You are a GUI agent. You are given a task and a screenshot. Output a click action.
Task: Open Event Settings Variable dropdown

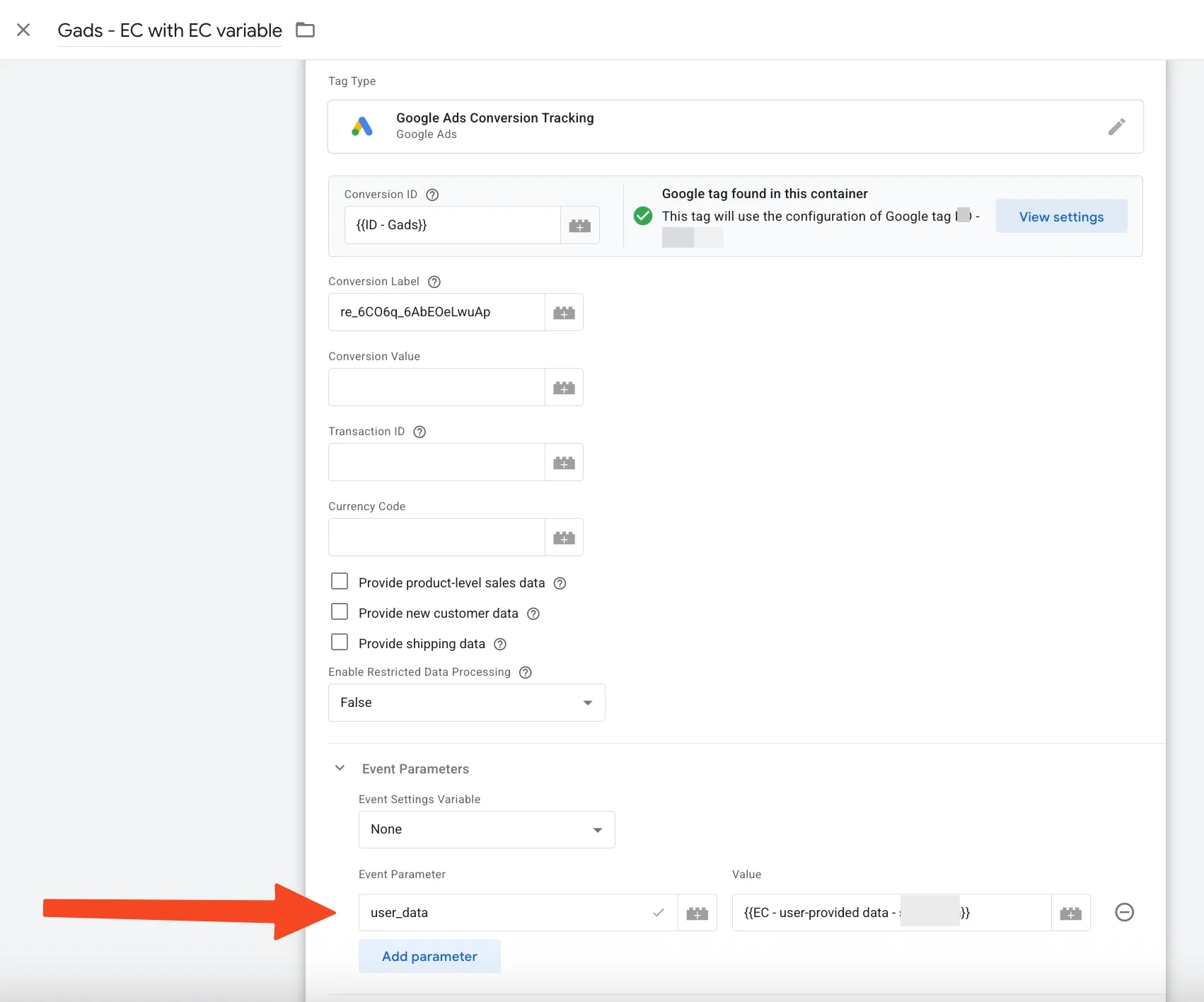[487, 829]
